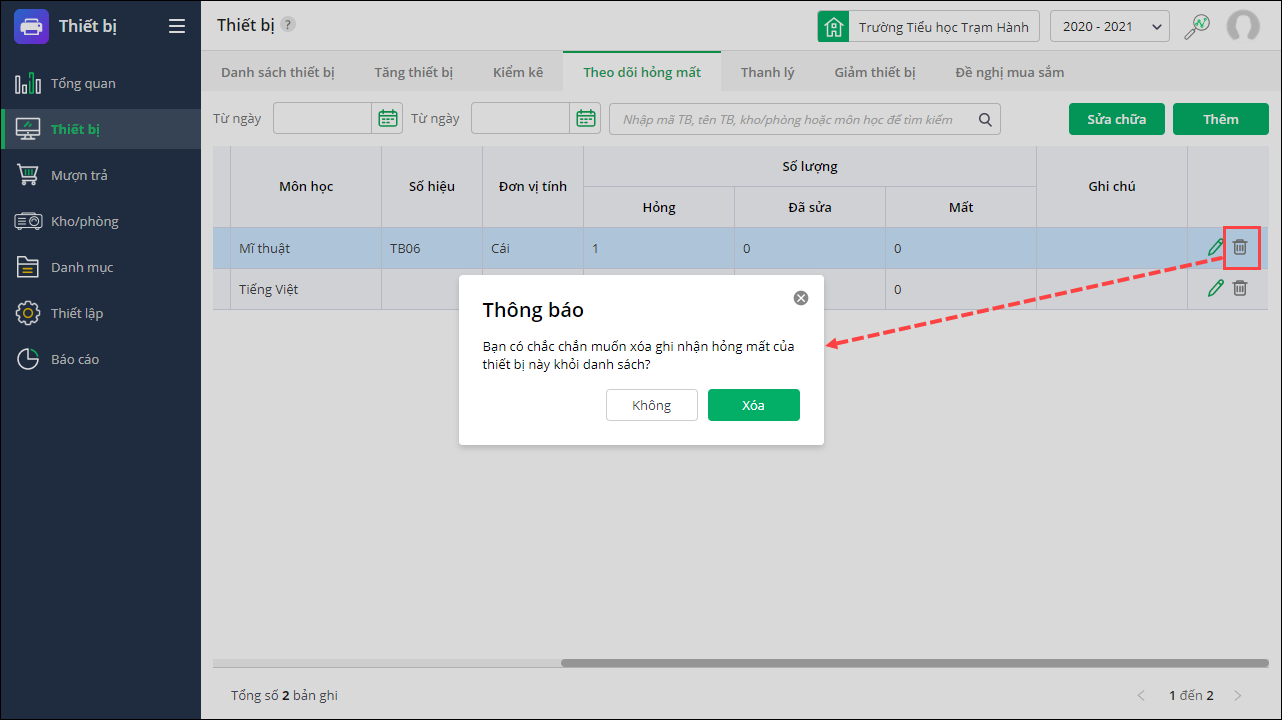
Task: Click the Thêm button
Action: coord(1221,119)
